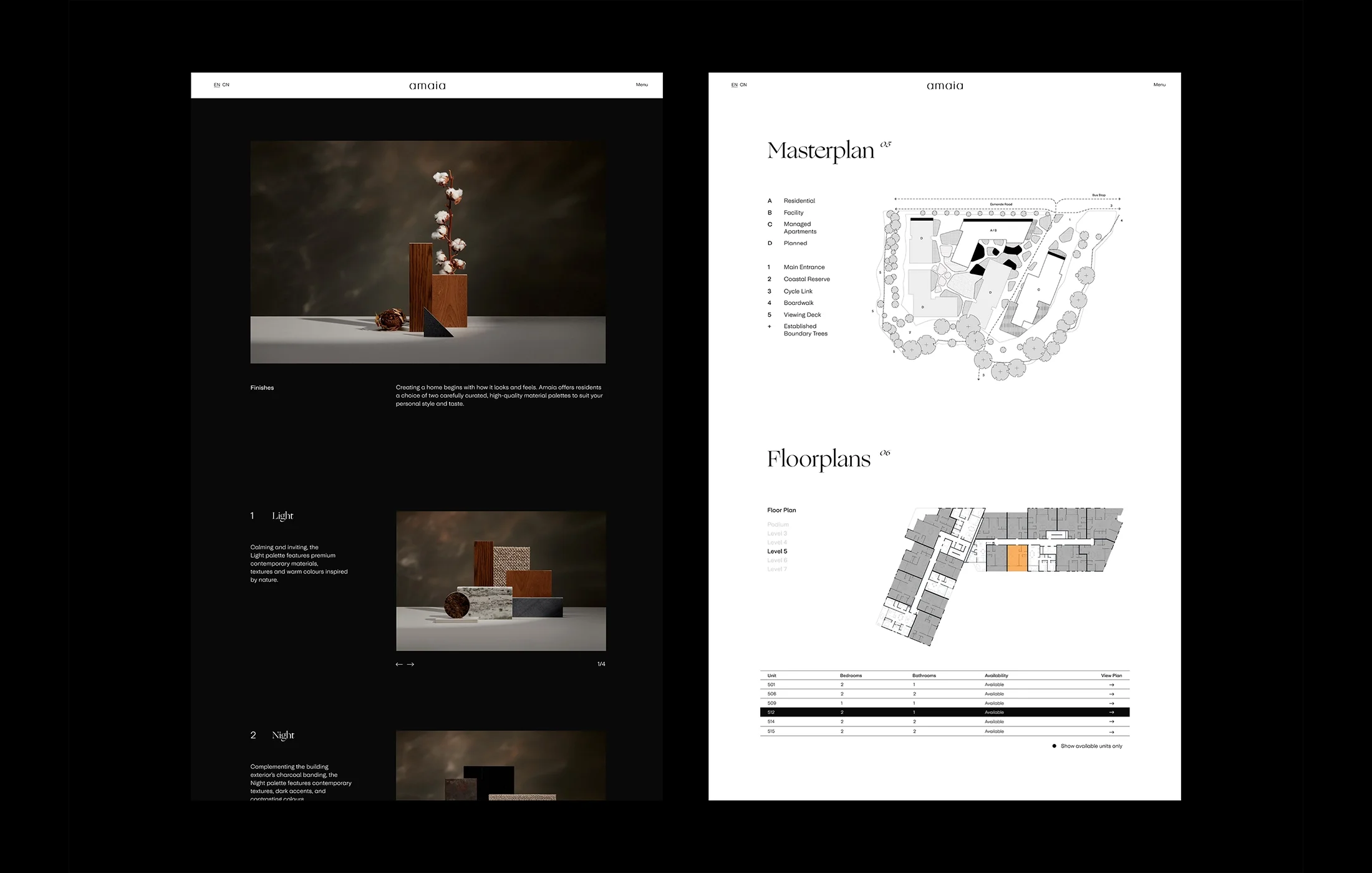Select Podium floor plan level
The width and height of the screenshot is (1372, 873).
tap(778, 524)
